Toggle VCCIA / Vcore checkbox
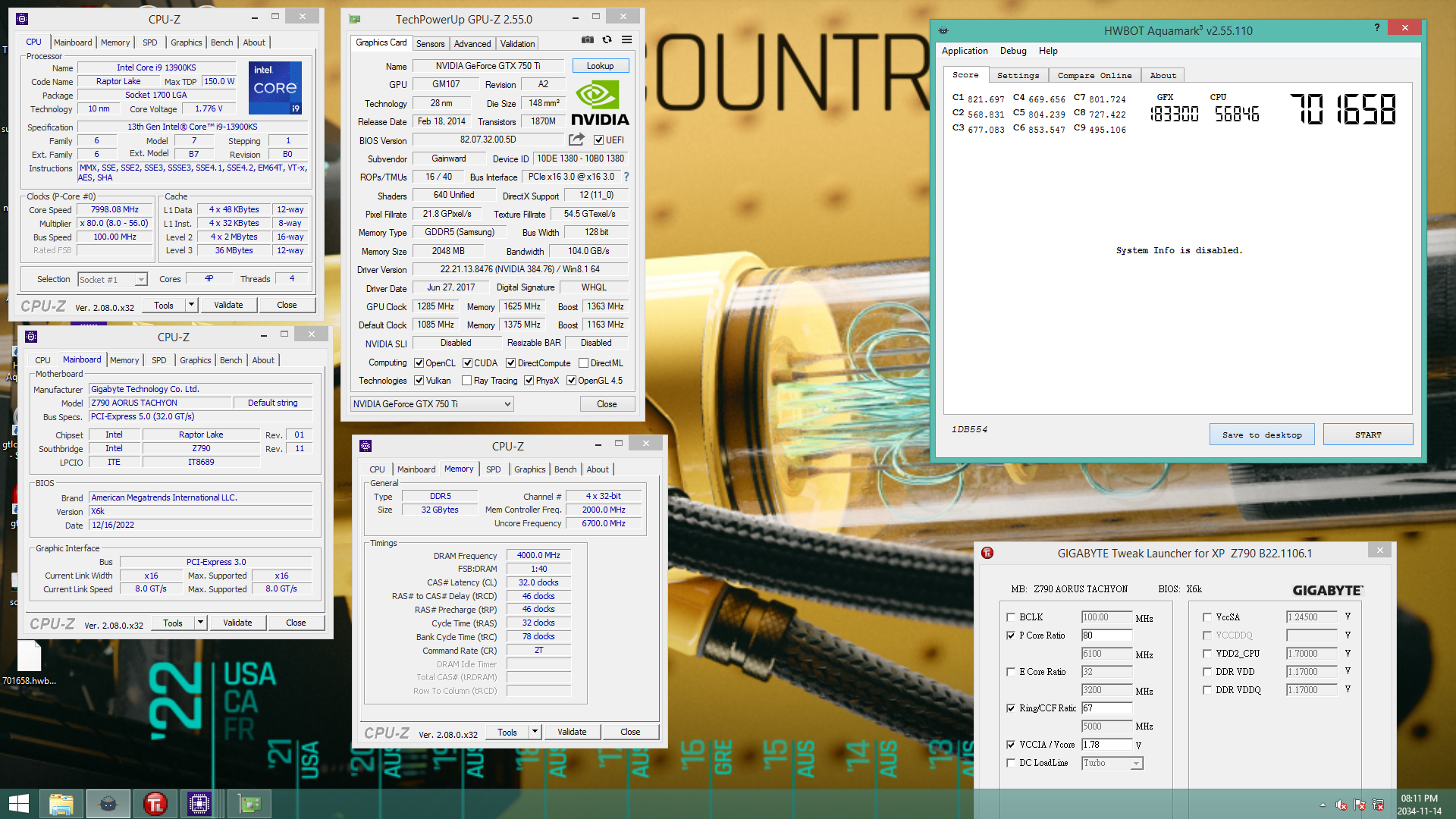Image resolution: width=1456 pixels, height=819 pixels. 1011,745
